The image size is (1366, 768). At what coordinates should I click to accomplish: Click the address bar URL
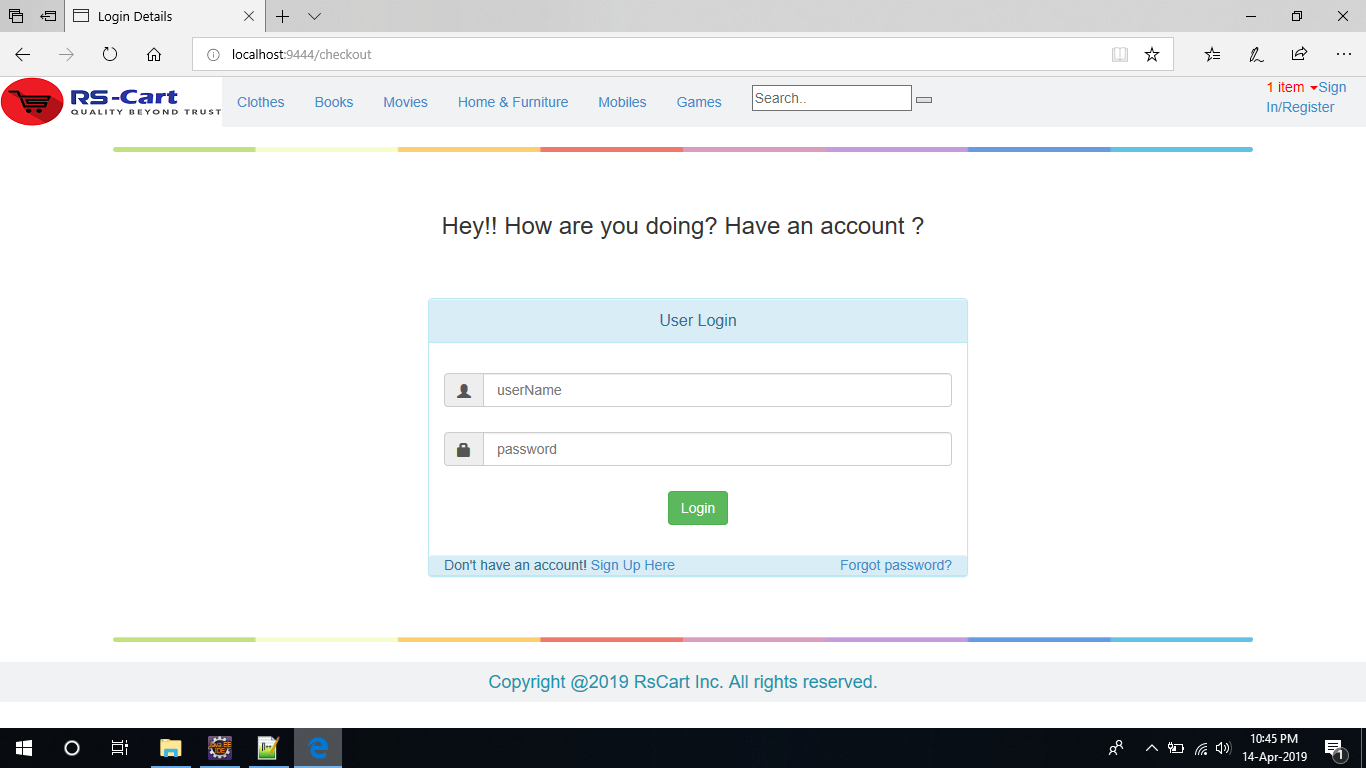pyautogui.click(x=301, y=55)
